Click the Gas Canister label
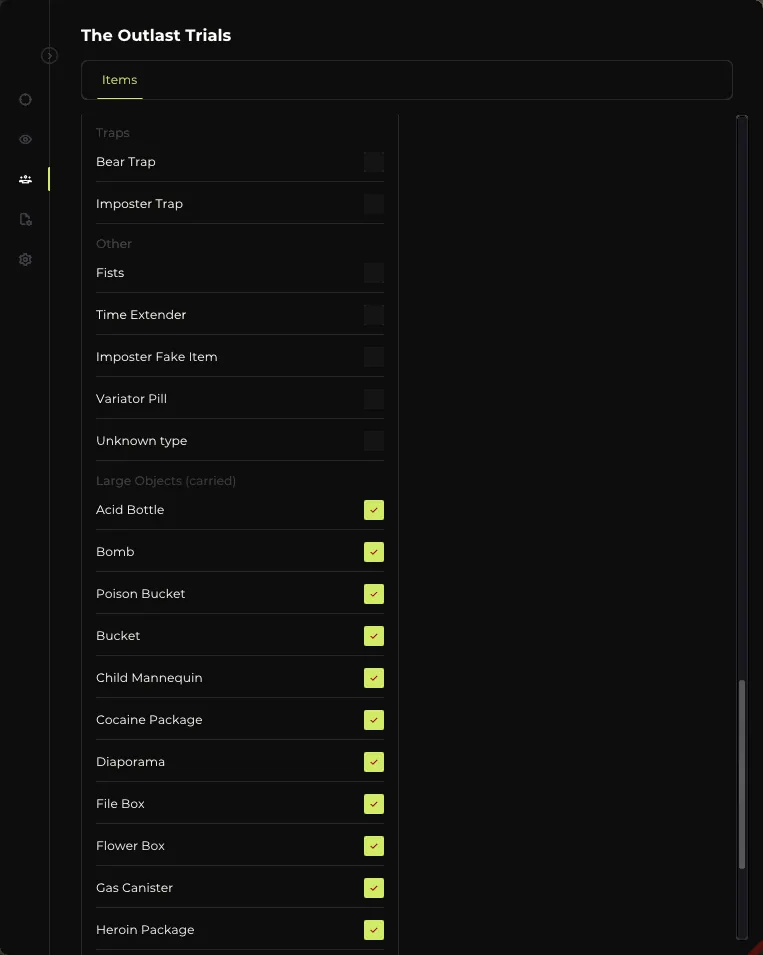 pos(135,888)
